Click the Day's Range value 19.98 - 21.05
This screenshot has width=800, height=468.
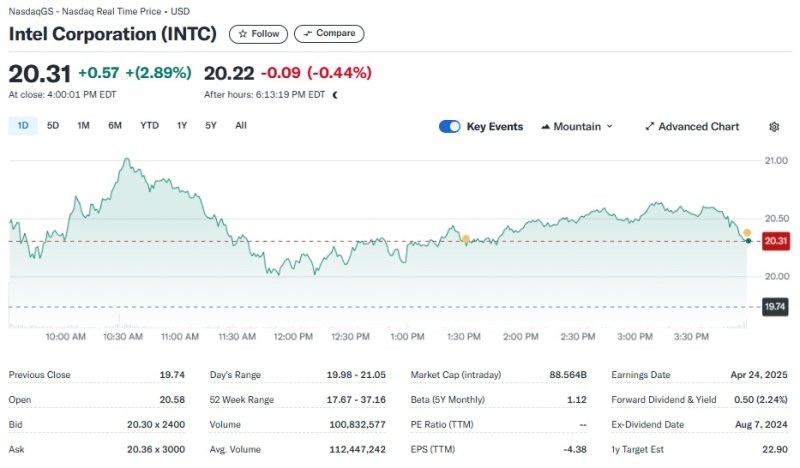click(x=356, y=375)
